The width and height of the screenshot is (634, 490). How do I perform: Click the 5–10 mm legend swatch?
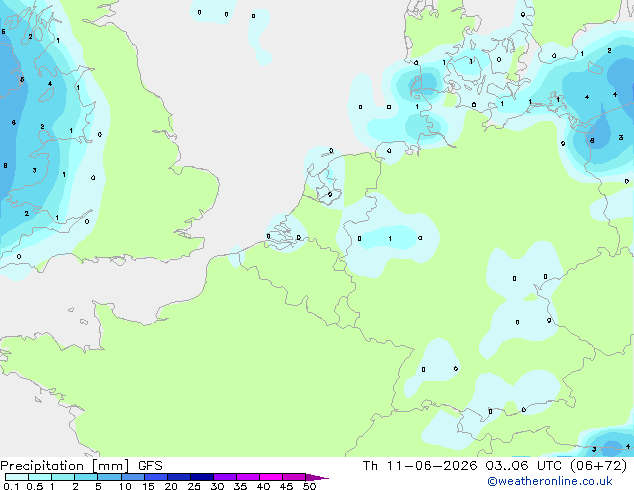pos(109,477)
